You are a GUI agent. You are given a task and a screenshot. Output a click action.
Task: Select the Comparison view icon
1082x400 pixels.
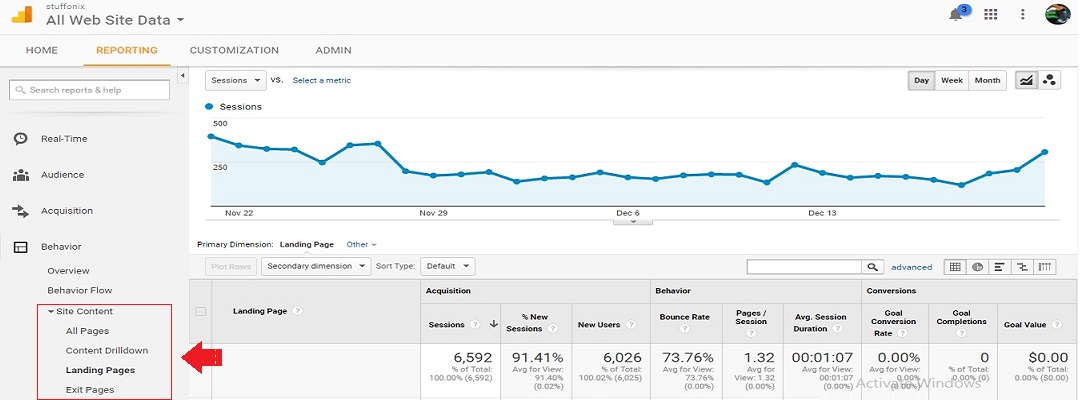point(1022,267)
